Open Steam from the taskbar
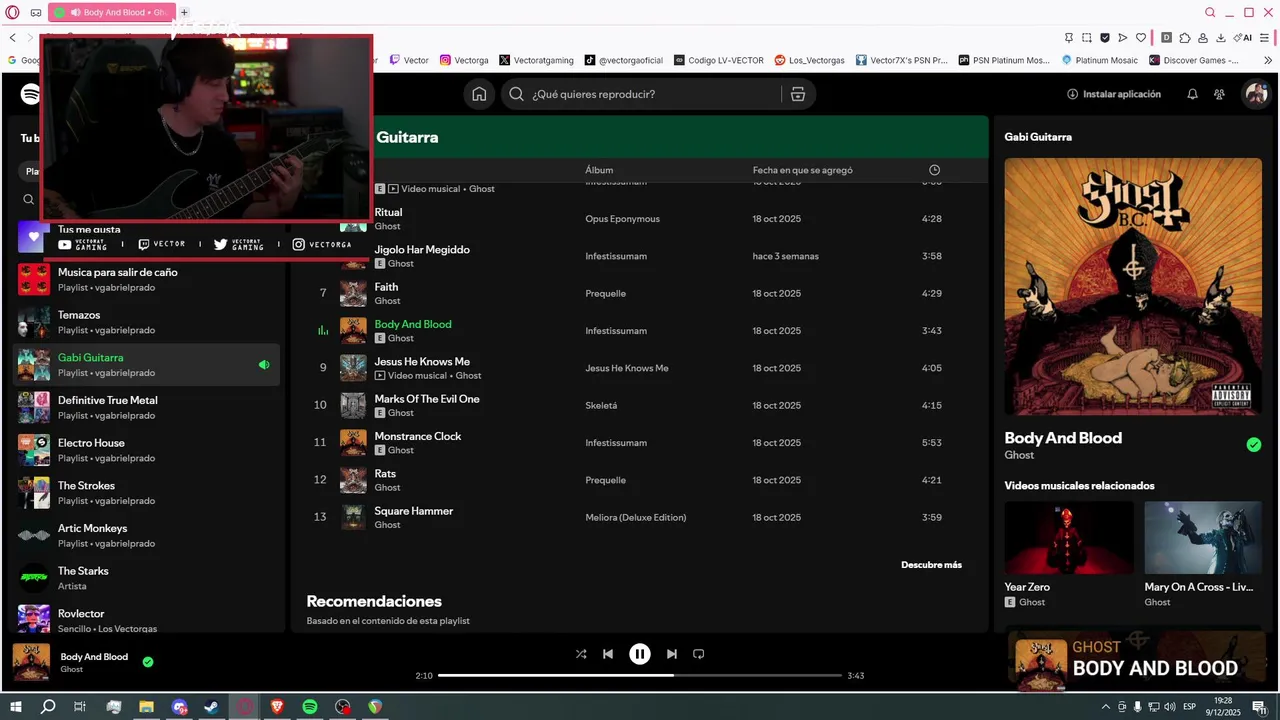The width and height of the screenshot is (1280, 720). (211, 707)
